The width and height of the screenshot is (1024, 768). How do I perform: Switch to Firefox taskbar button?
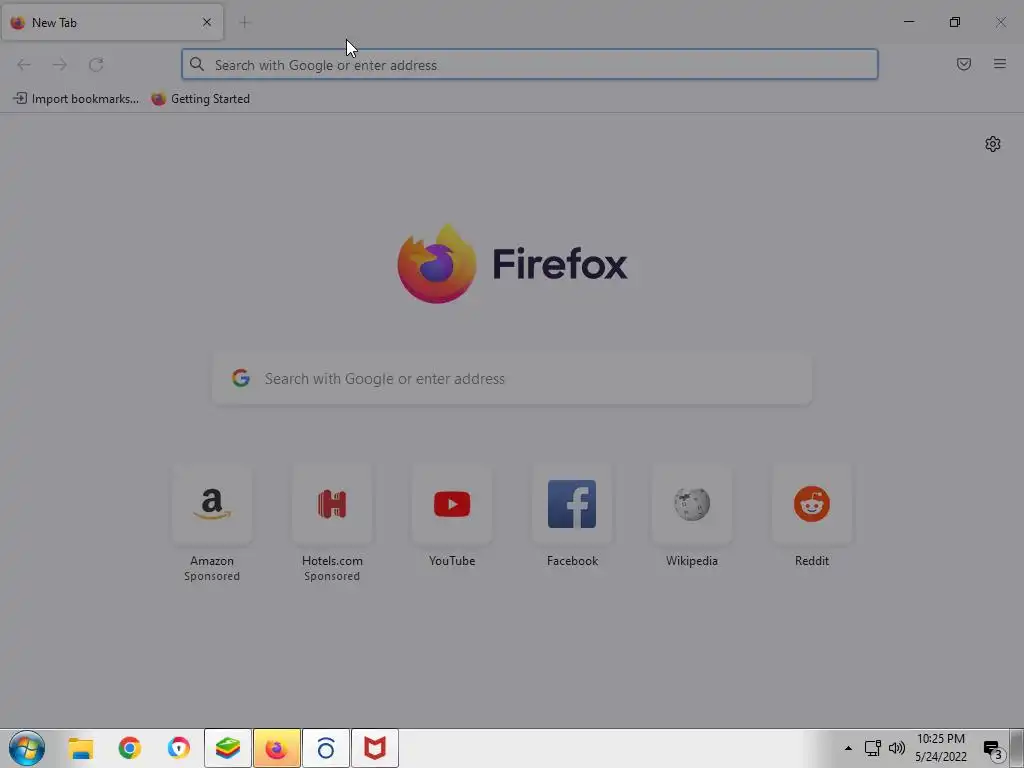[277, 748]
